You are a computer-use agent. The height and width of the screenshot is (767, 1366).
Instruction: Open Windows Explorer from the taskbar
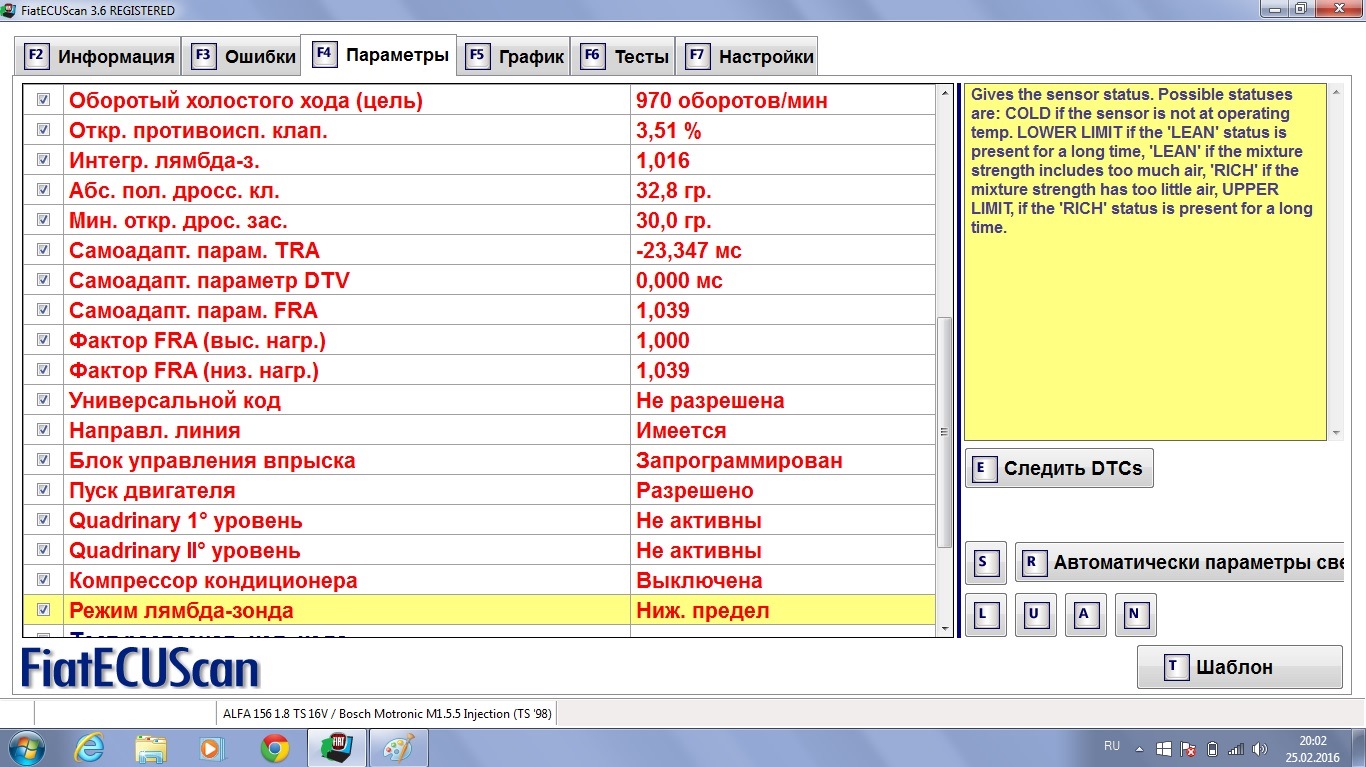151,747
